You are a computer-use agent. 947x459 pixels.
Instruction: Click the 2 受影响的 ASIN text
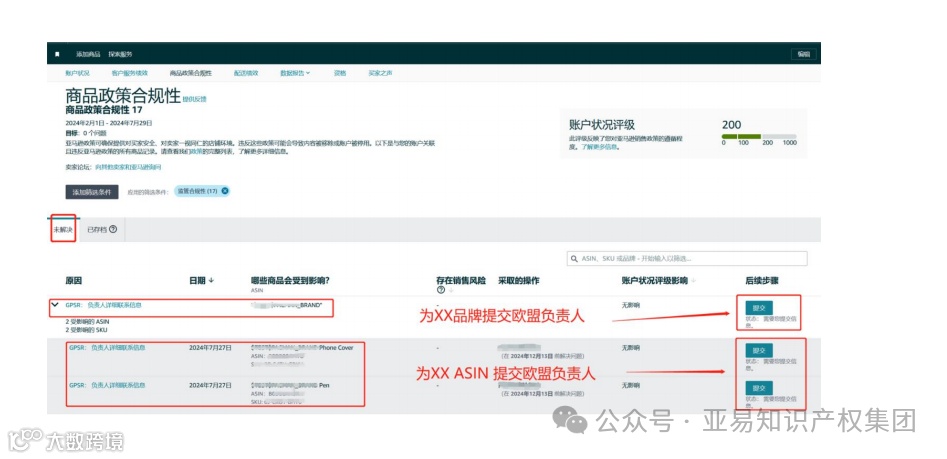(x=88, y=322)
